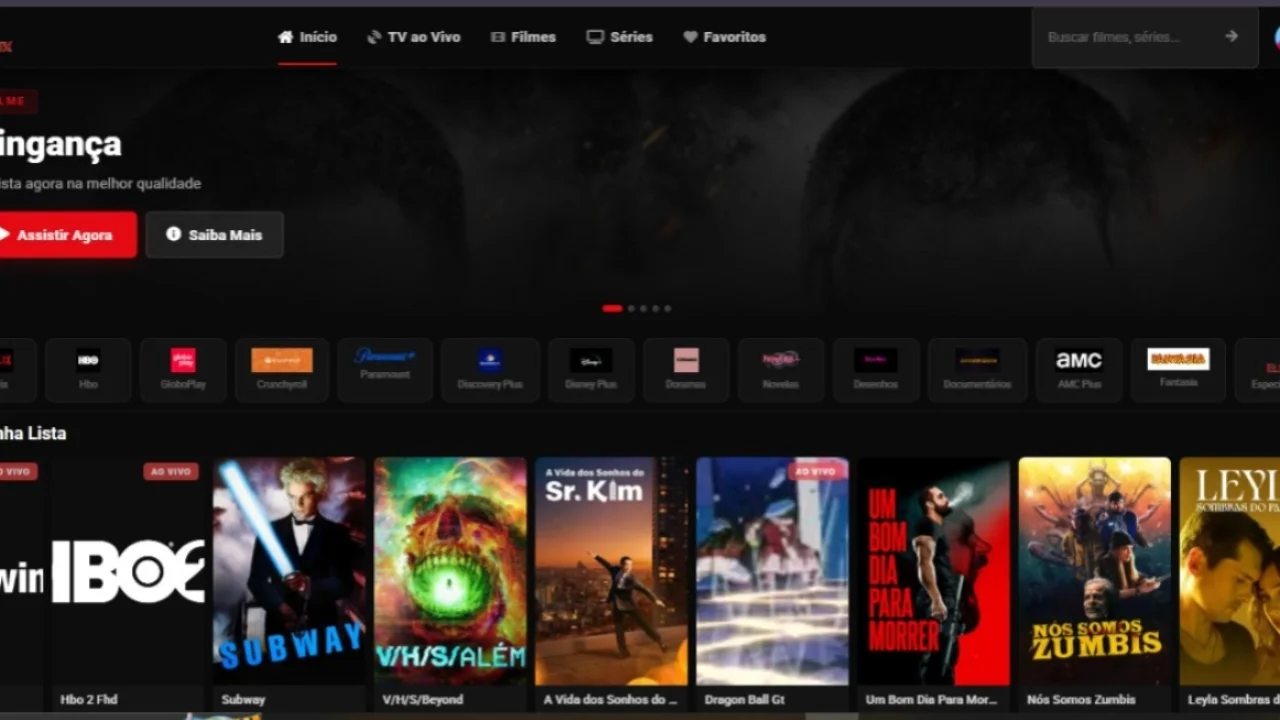Click the 'Dragon Ball Gt' title text
This screenshot has height=720, width=1280.
pos(747,700)
